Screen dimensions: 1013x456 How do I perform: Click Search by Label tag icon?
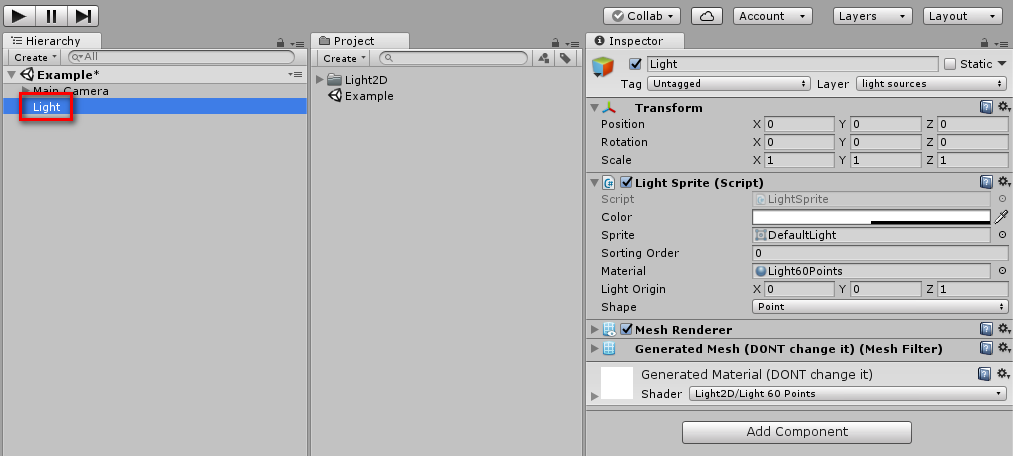(x=565, y=58)
